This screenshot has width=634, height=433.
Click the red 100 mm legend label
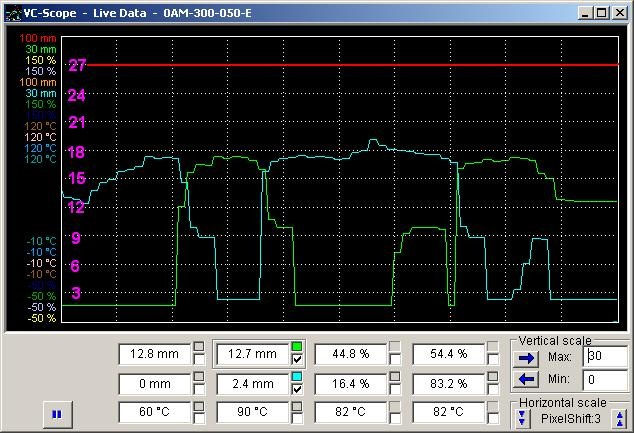tap(38, 38)
